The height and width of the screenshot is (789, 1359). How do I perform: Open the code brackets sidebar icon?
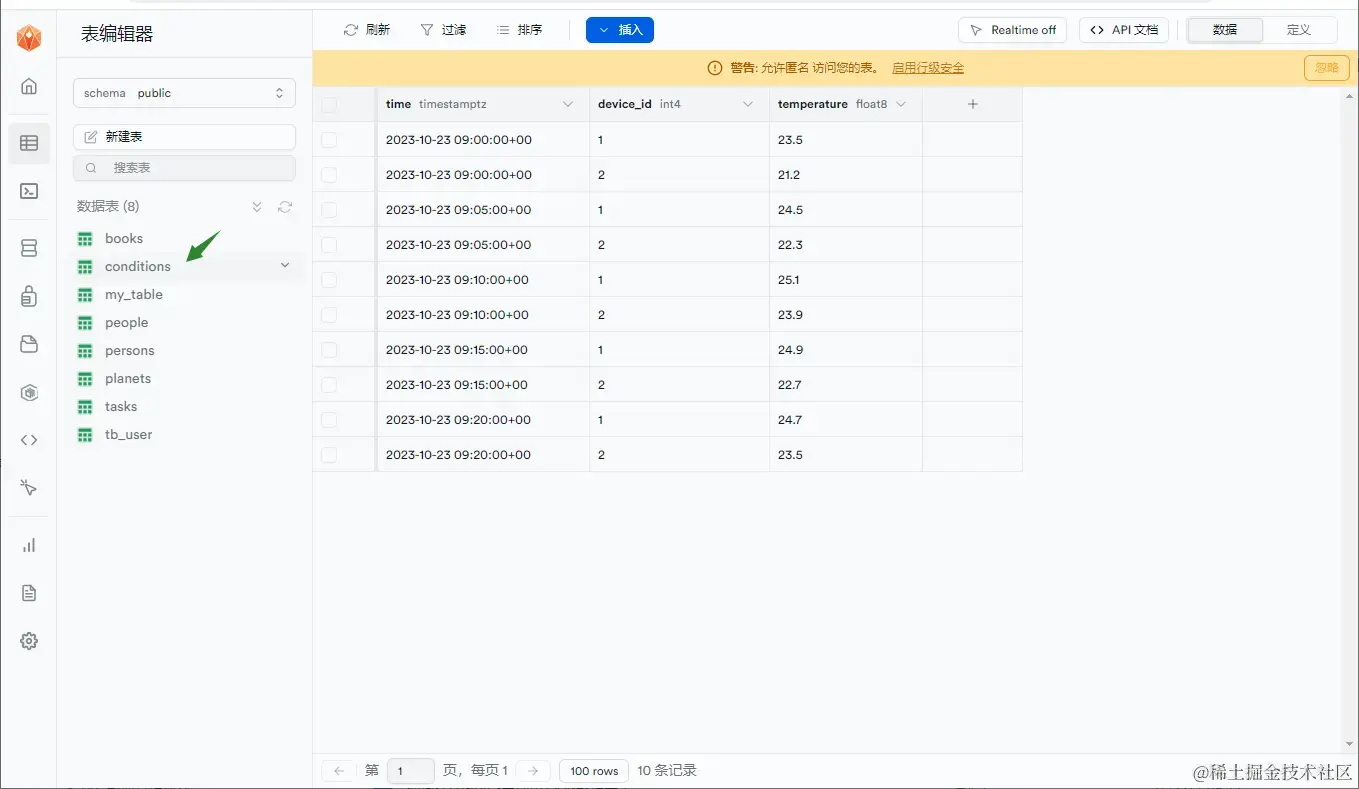point(29,440)
